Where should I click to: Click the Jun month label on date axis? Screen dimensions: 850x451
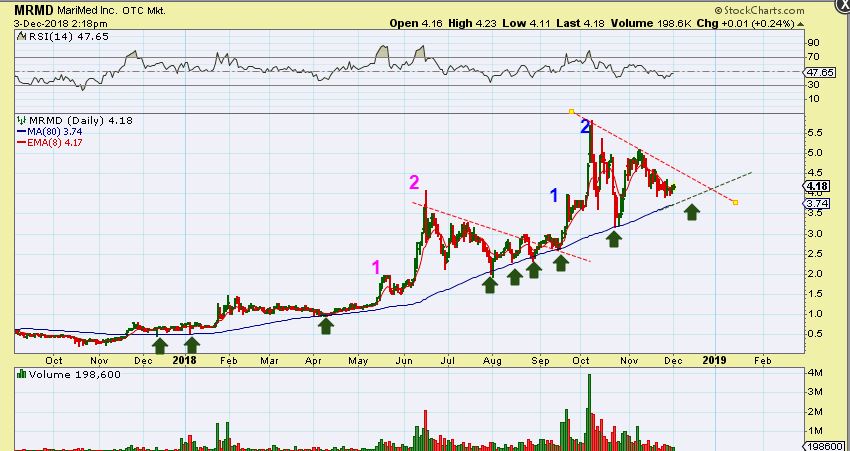tap(404, 360)
